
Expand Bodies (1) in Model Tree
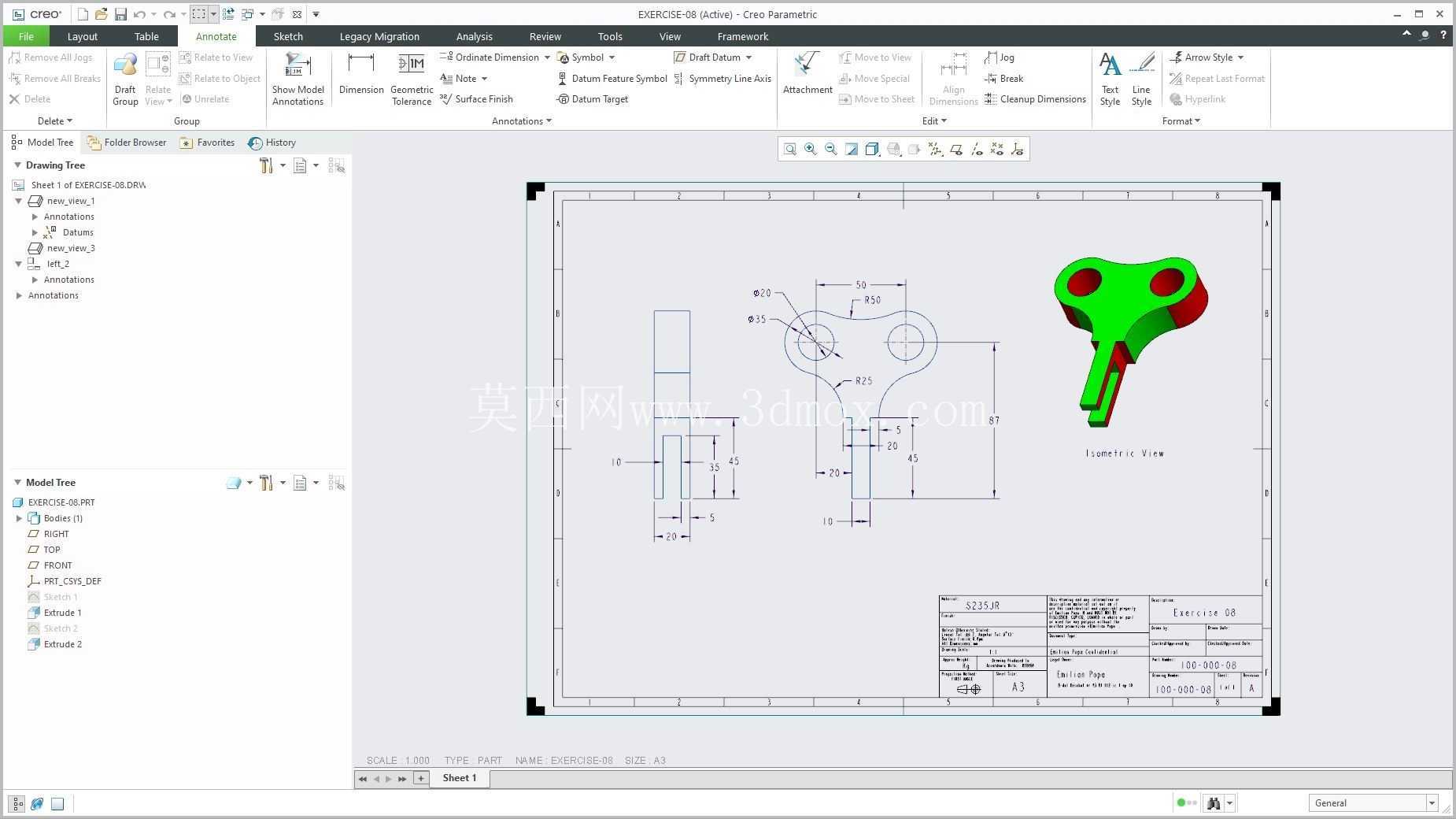coord(20,518)
